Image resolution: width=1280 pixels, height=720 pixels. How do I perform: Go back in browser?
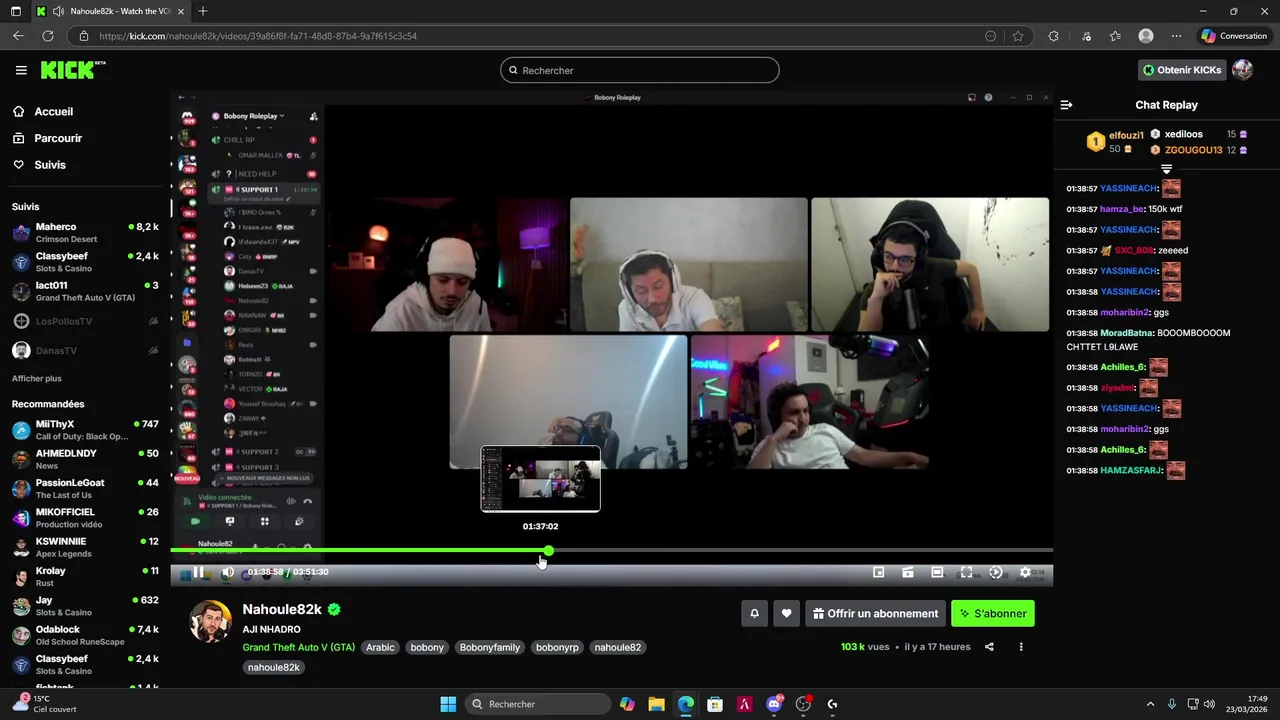(x=18, y=36)
